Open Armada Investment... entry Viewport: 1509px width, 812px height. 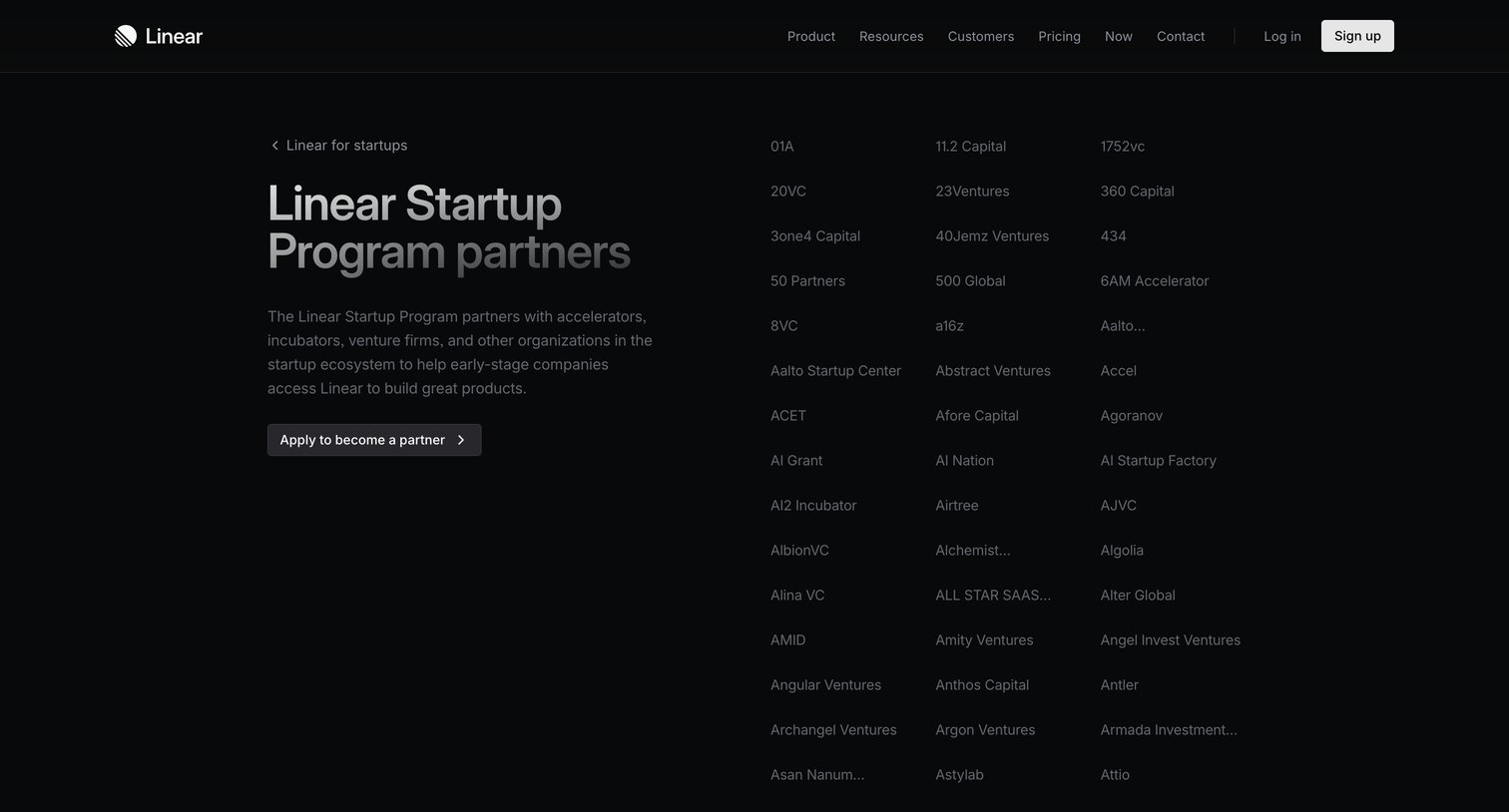[1169, 730]
